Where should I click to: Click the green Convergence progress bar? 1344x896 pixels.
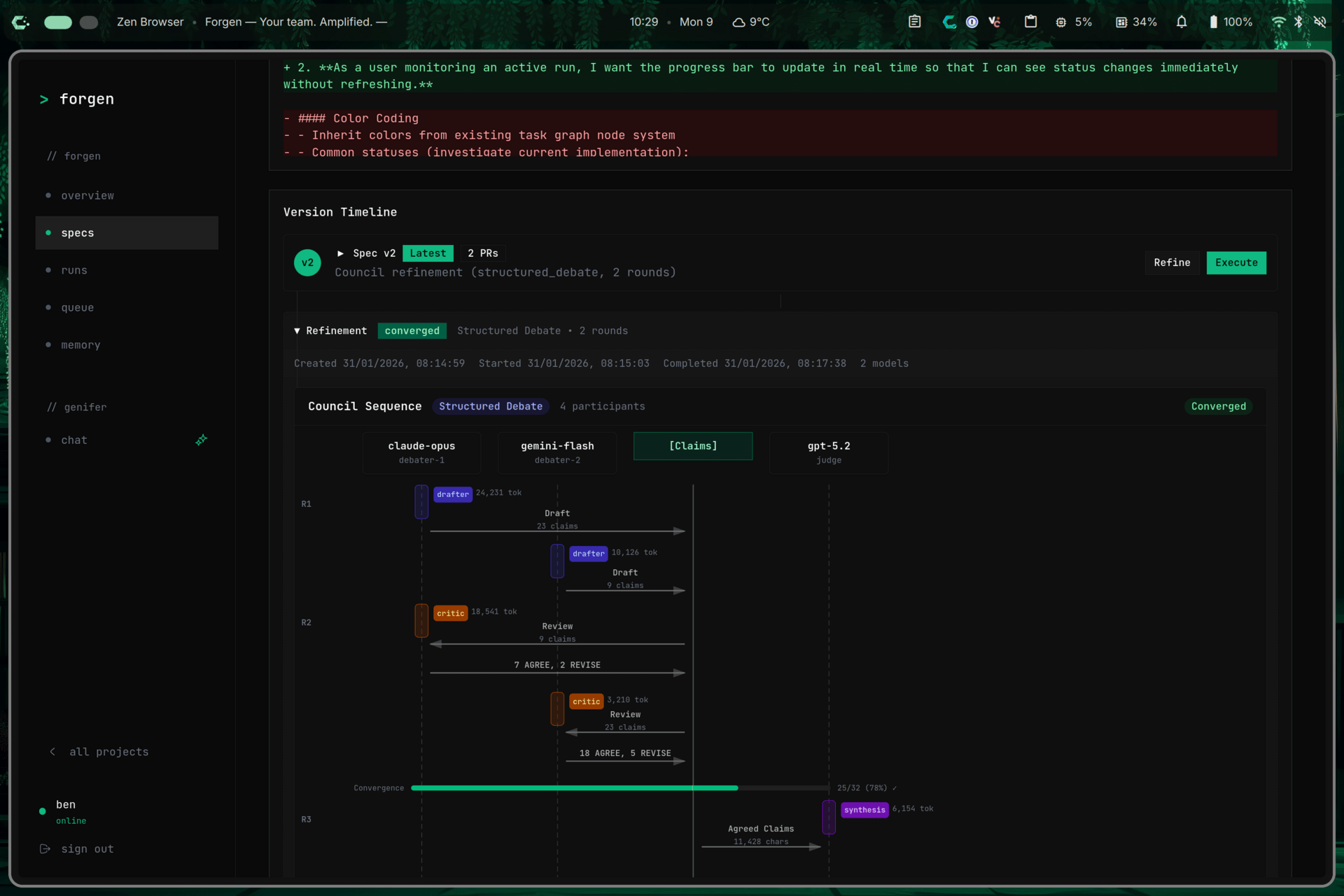(x=574, y=788)
